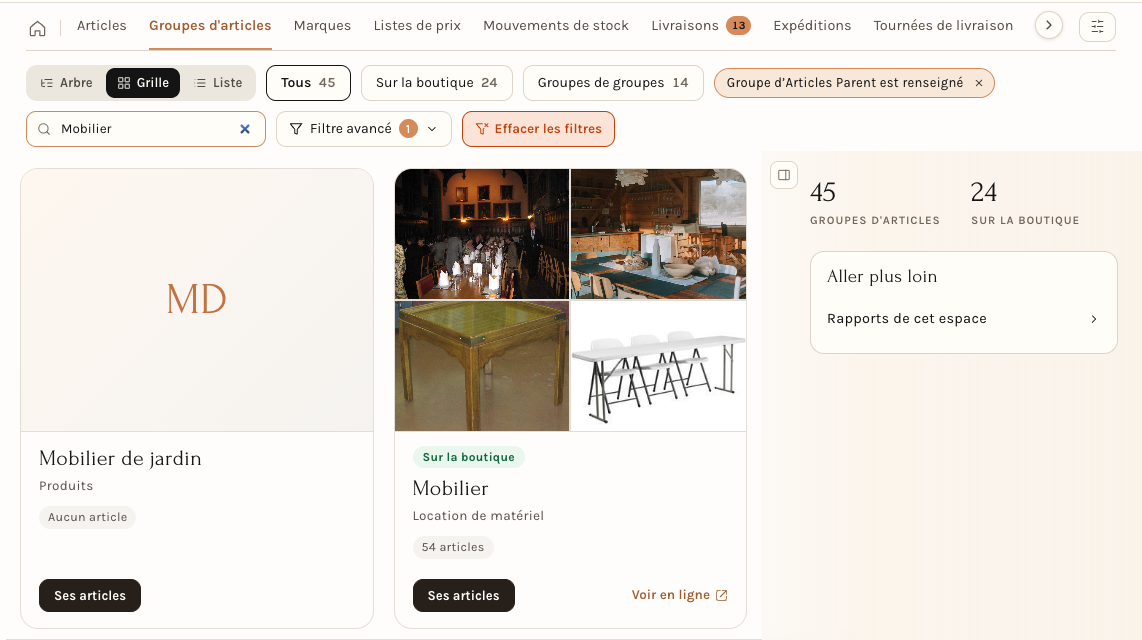Collapse the side panel icon

pos(784,175)
